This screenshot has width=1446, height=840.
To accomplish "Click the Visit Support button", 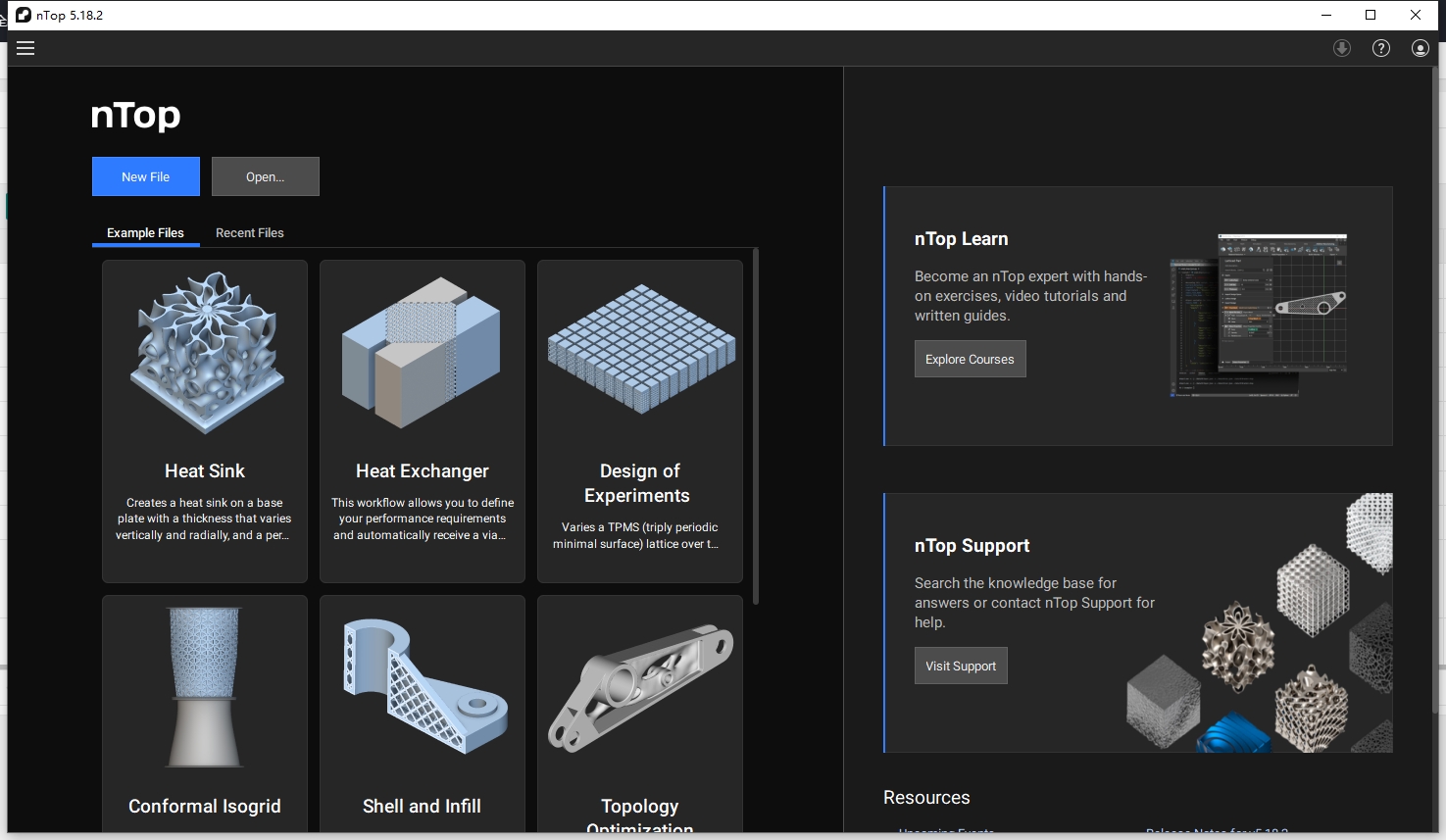I will [960, 666].
